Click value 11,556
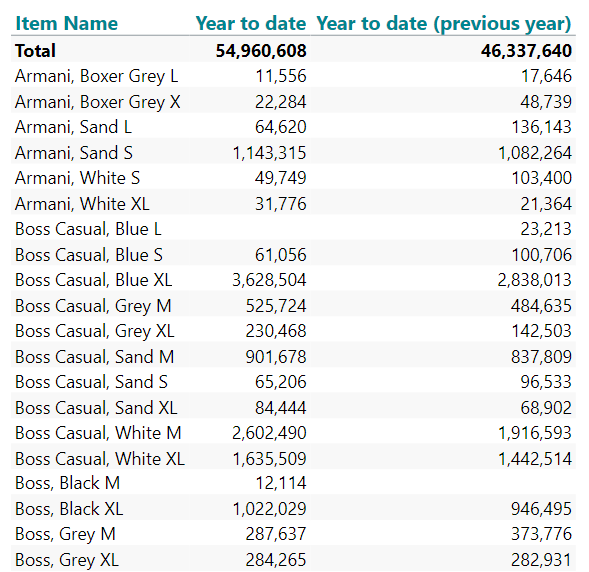This screenshot has width=589, height=572. [281, 76]
